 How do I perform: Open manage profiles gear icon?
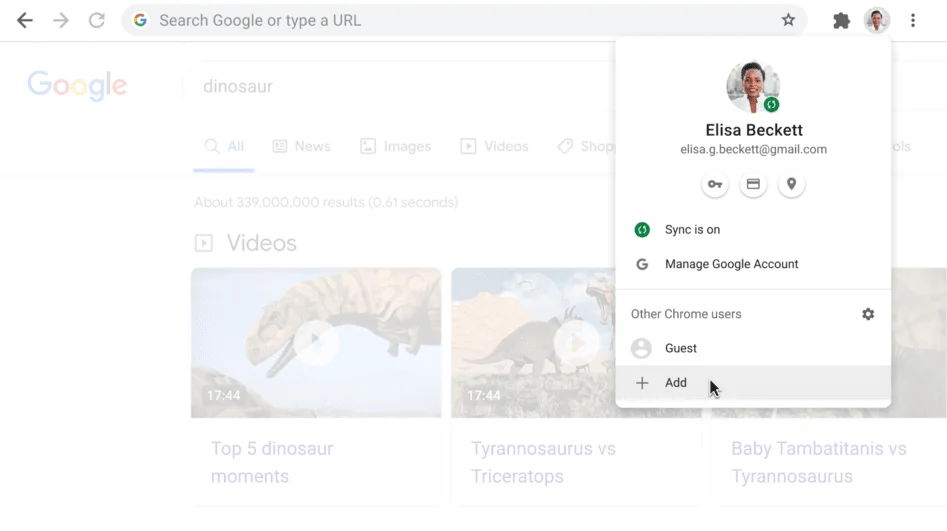point(868,314)
